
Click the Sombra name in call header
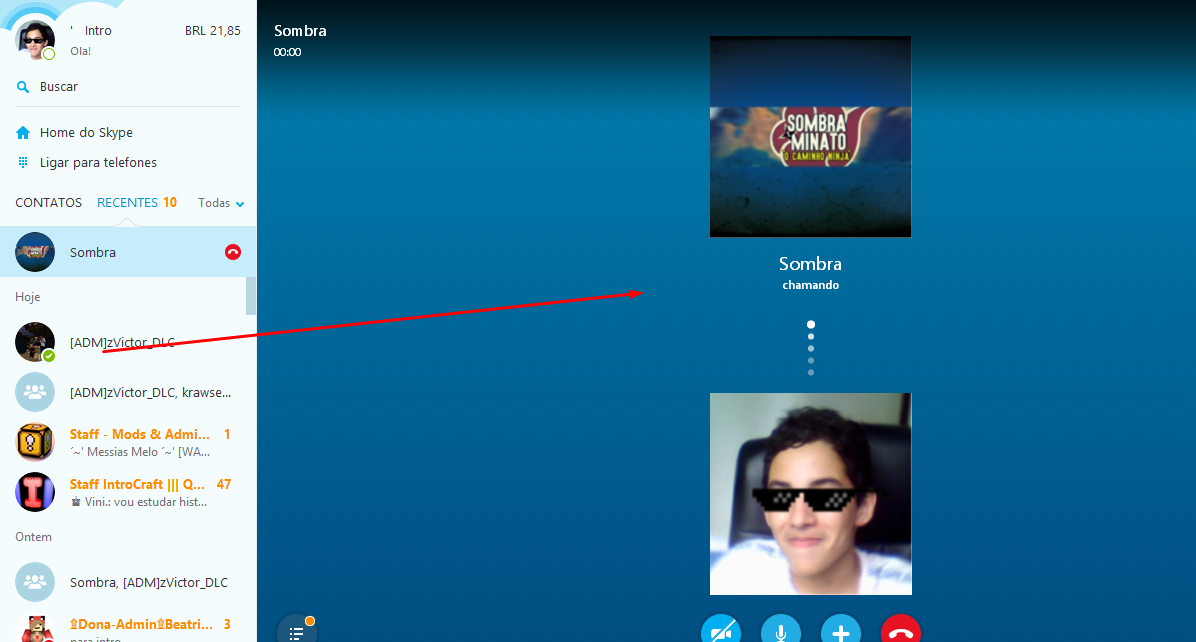pyautogui.click(x=300, y=30)
